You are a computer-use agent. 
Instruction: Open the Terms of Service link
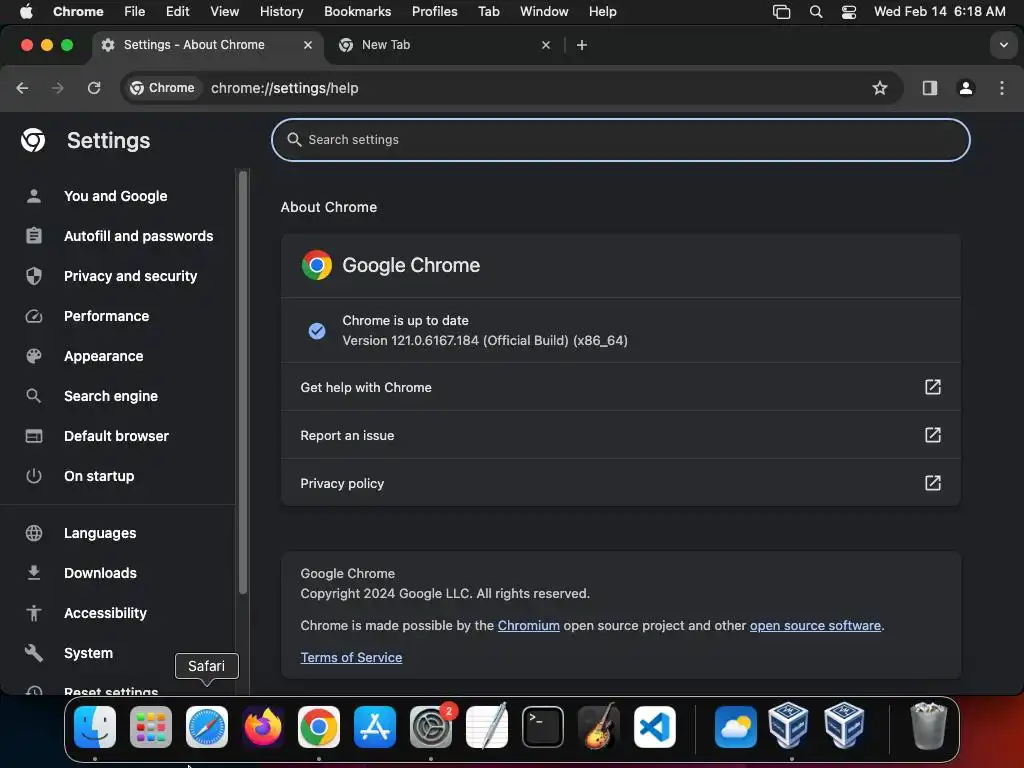click(351, 658)
